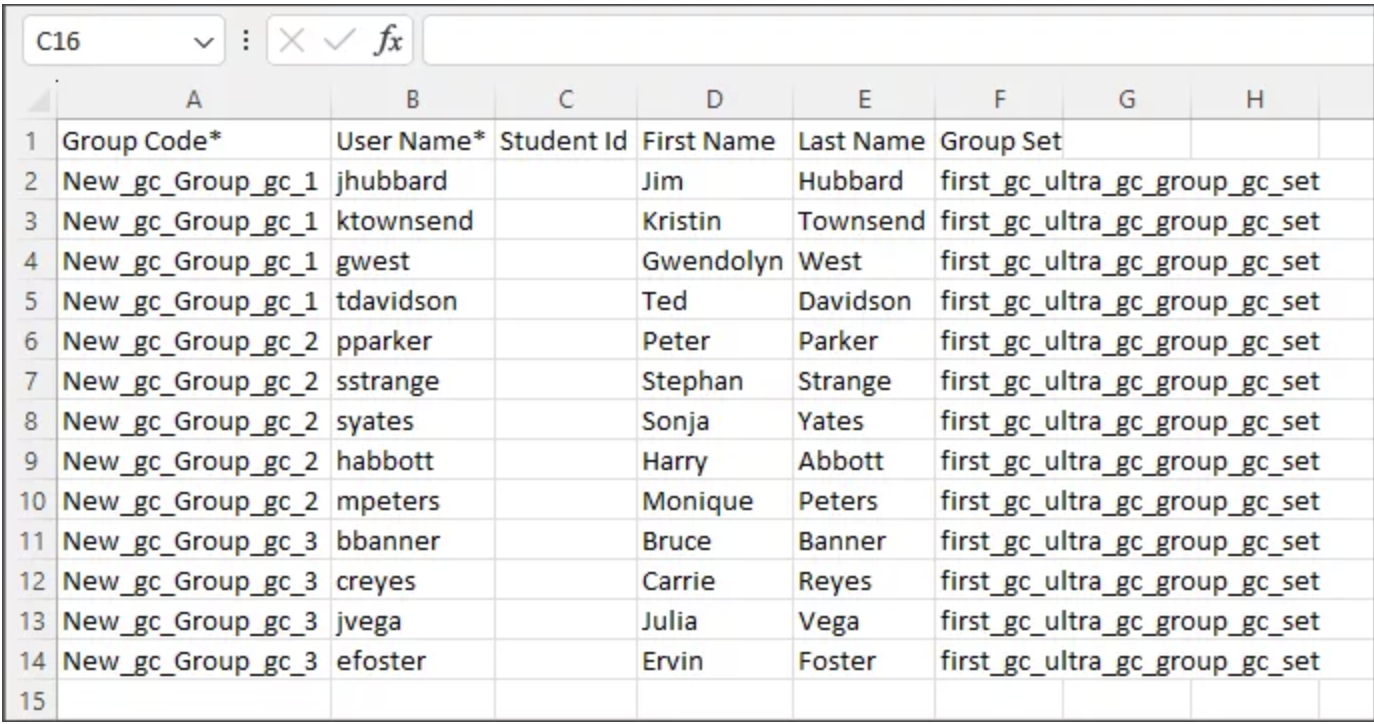Select row 1 header
Viewport: 1374px width, 724px height.
pos(28,142)
